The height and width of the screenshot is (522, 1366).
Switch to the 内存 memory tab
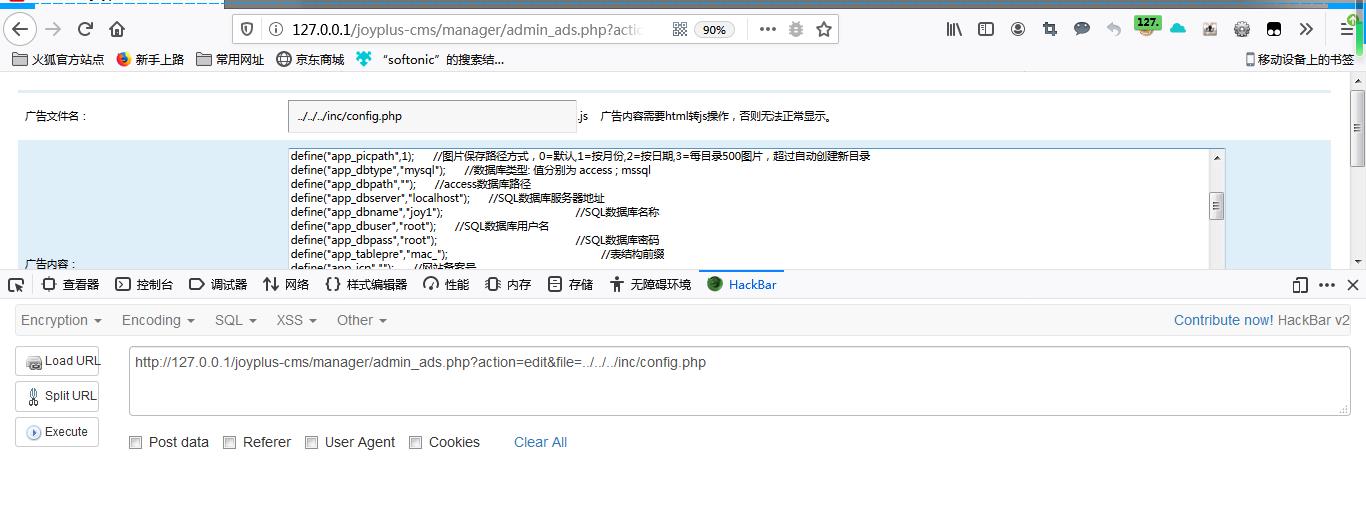pyautogui.click(x=508, y=285)
